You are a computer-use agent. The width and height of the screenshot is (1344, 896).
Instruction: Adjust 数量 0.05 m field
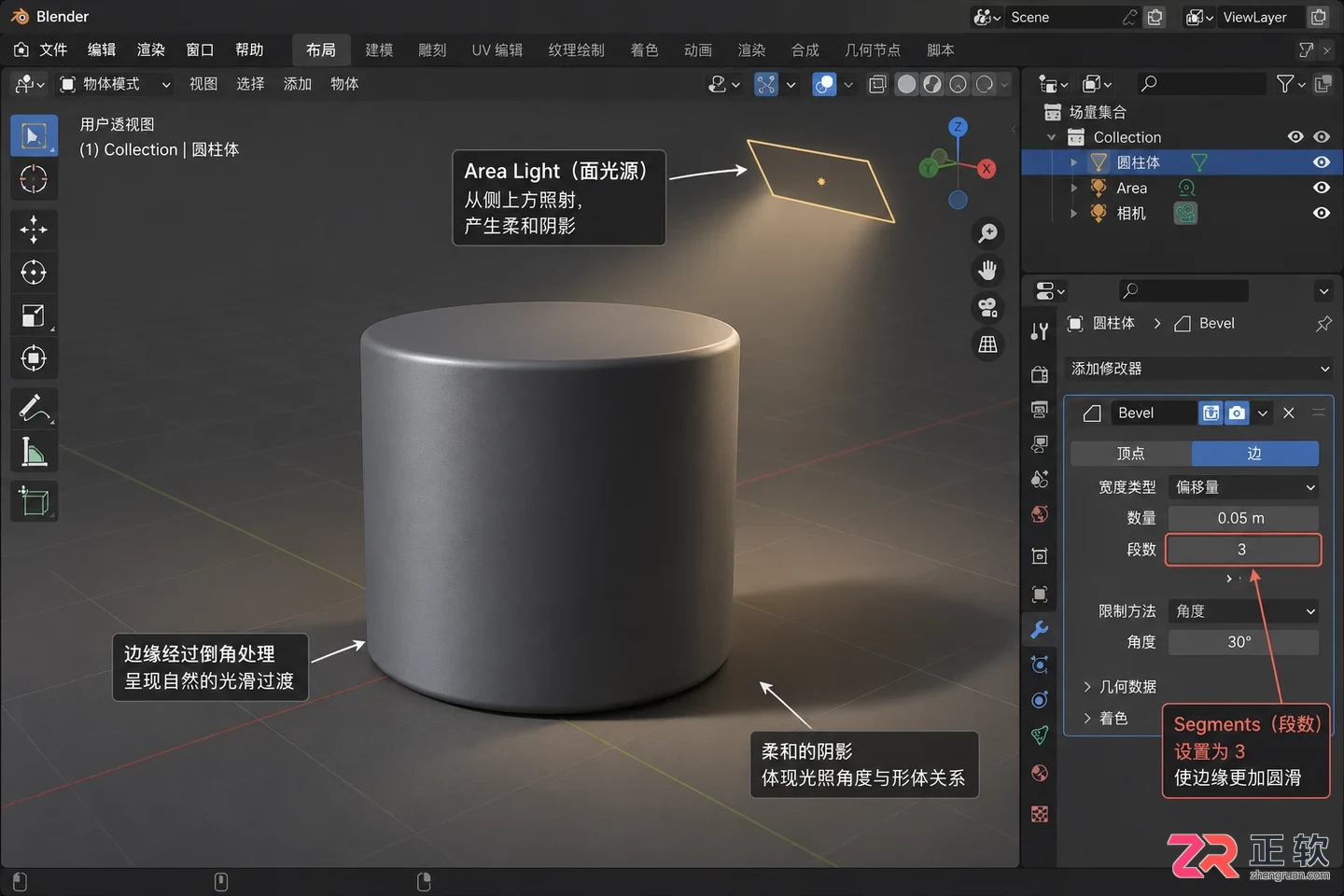pos(1244,518)
